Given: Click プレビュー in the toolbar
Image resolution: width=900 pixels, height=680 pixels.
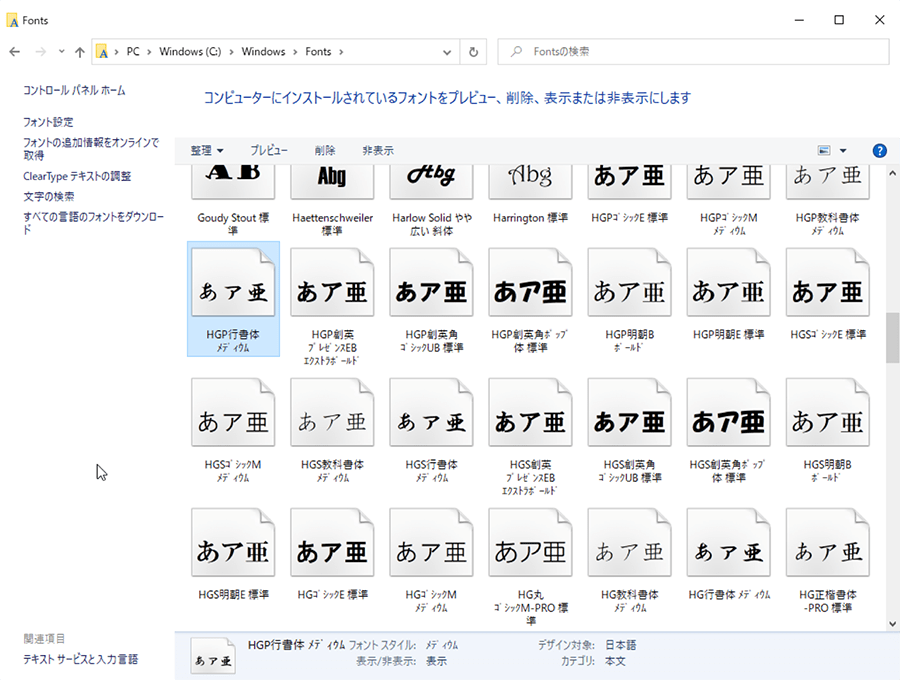Looking at the screenshot, I should click(269, 151).
